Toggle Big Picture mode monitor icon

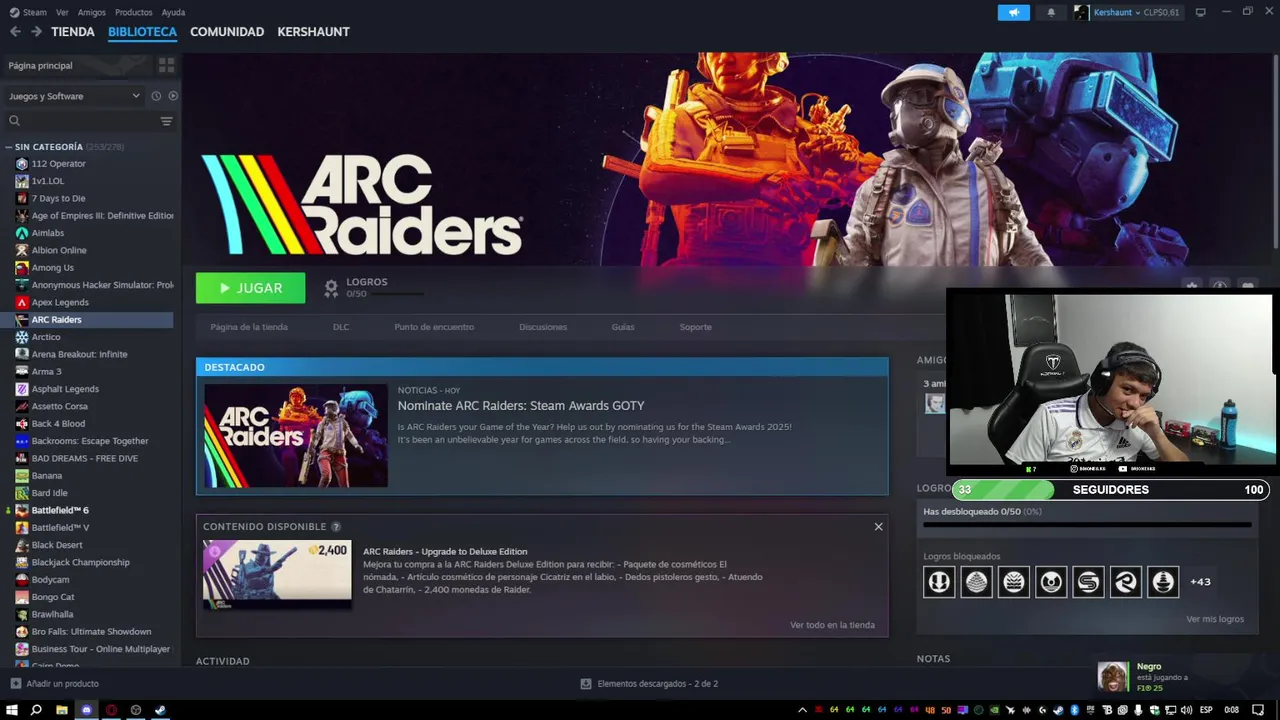pyautogui.click(x=1200, y=12)
